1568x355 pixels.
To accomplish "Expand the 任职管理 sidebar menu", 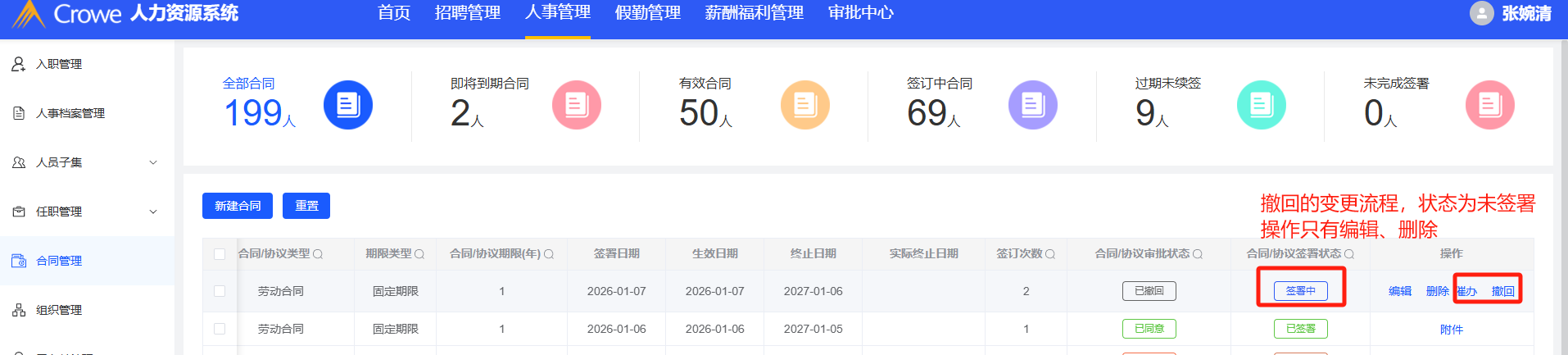I will (153, 212).
